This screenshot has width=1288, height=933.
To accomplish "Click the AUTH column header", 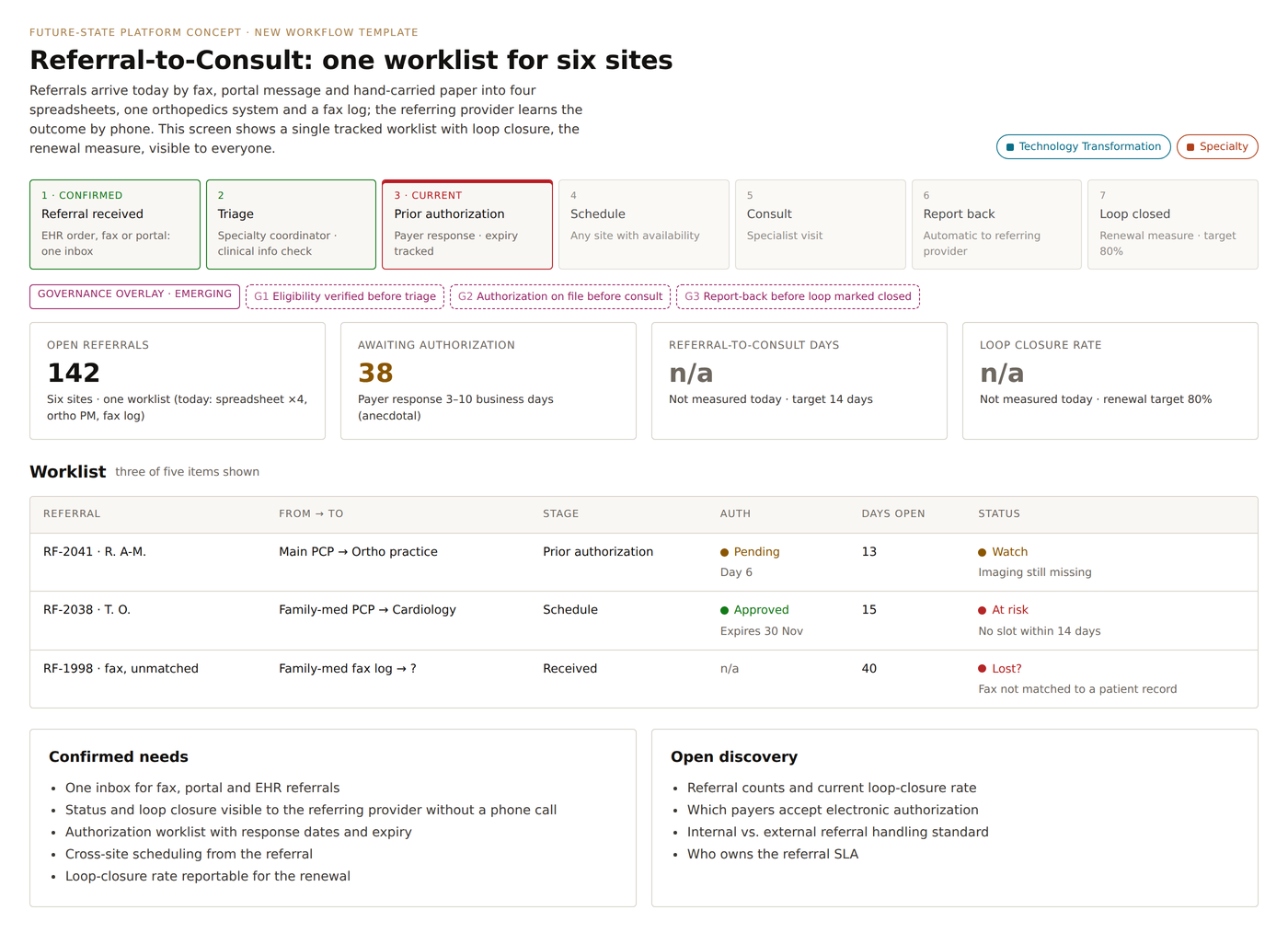I will [x=735, y=514].
